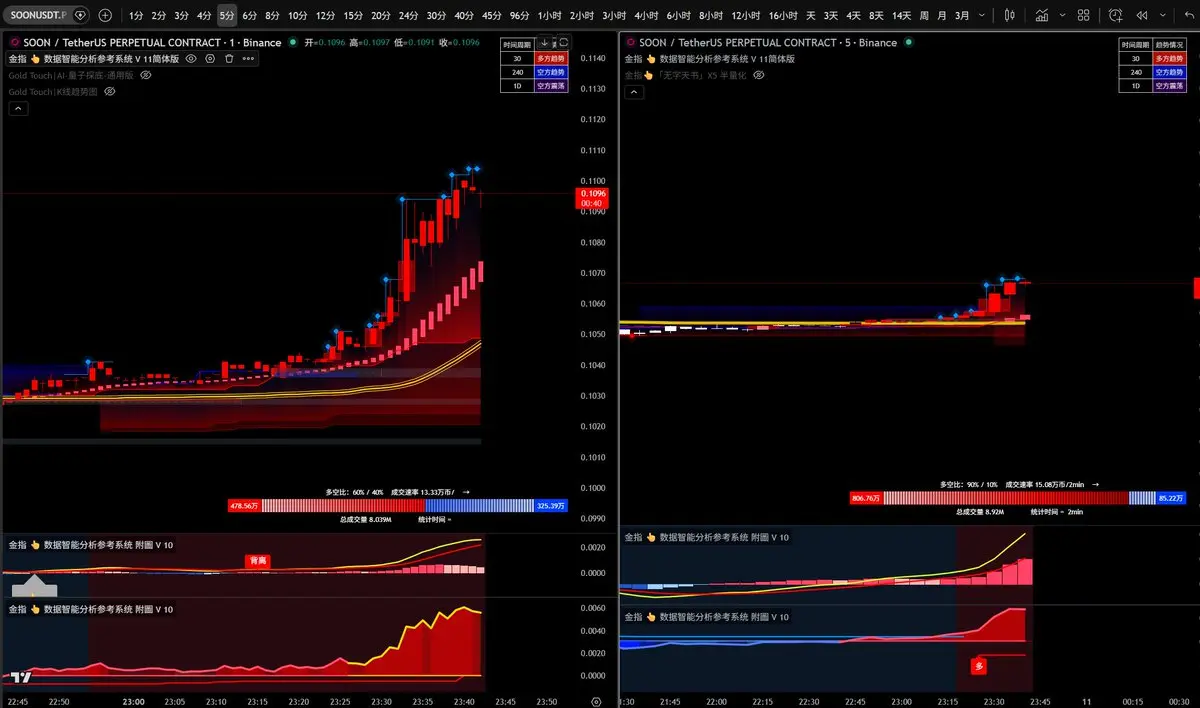Click the 23:00 label on left time axis
This screenshot has height=708, width=1200.
133,702
